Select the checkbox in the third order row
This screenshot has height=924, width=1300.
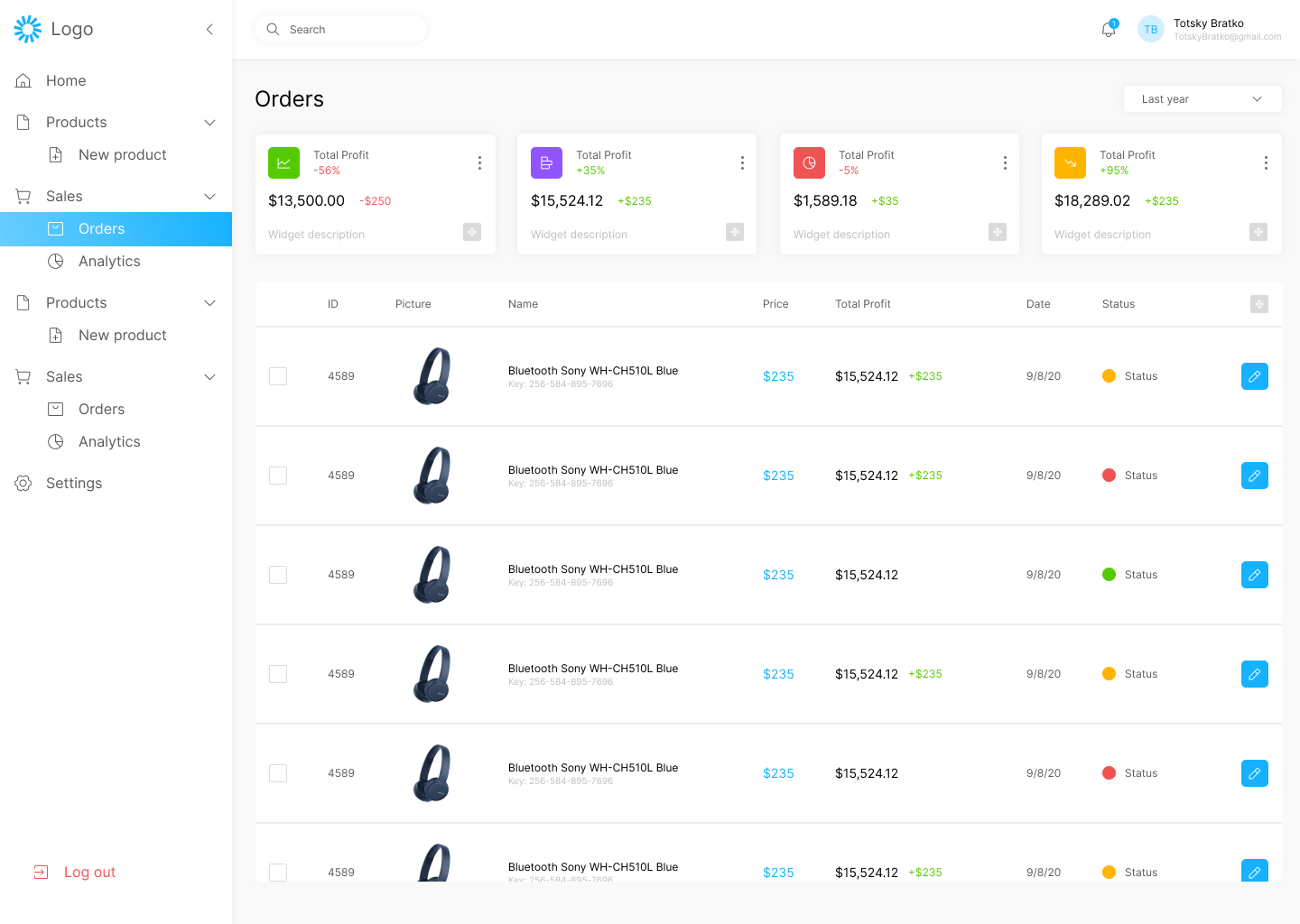coord(278,575)
